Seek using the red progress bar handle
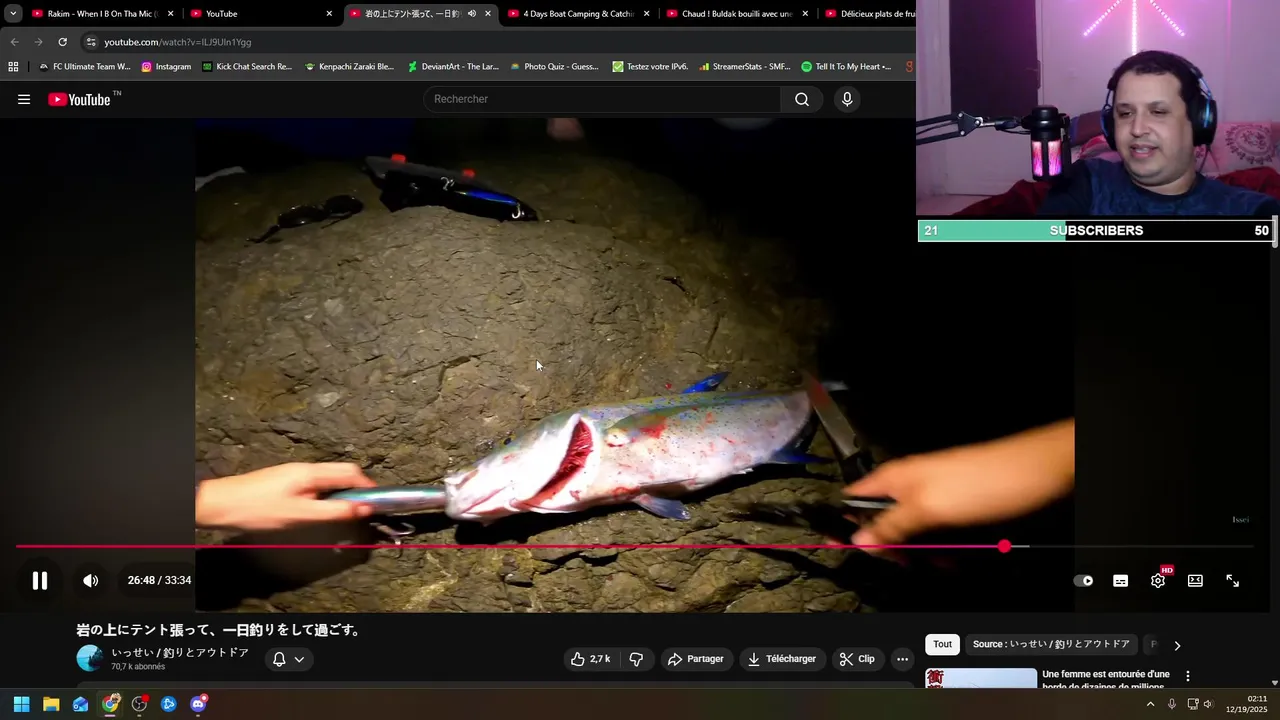This screenshot has width=1280, height=720. 1004,546
